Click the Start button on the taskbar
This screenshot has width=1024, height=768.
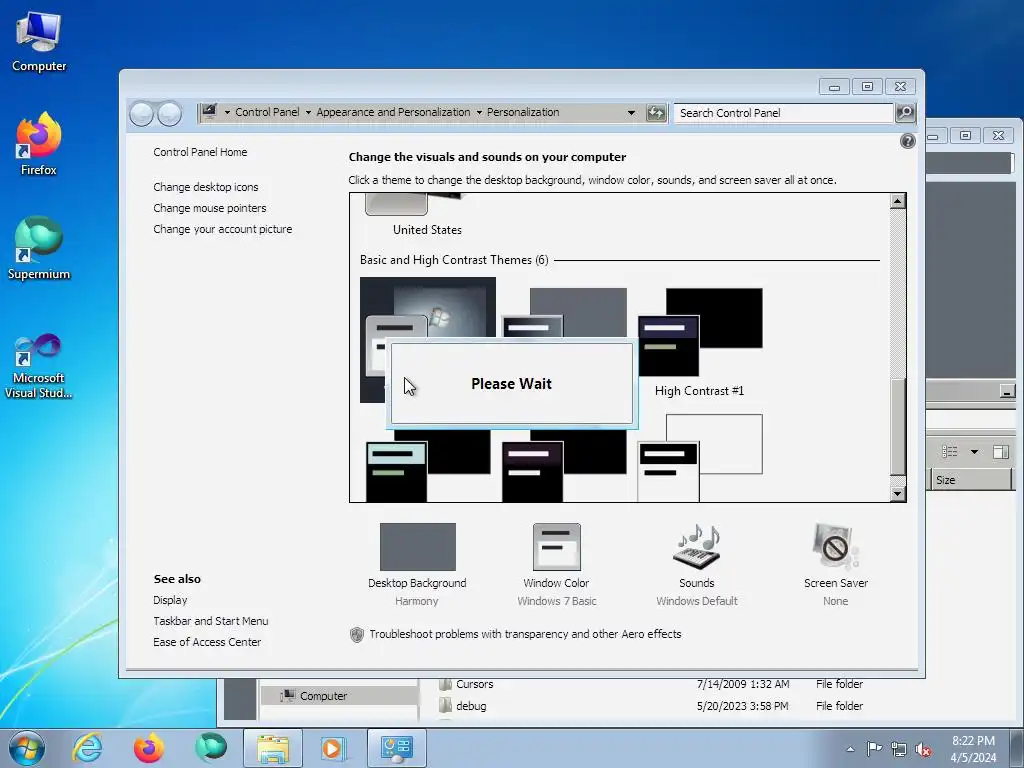click(27, 748)
